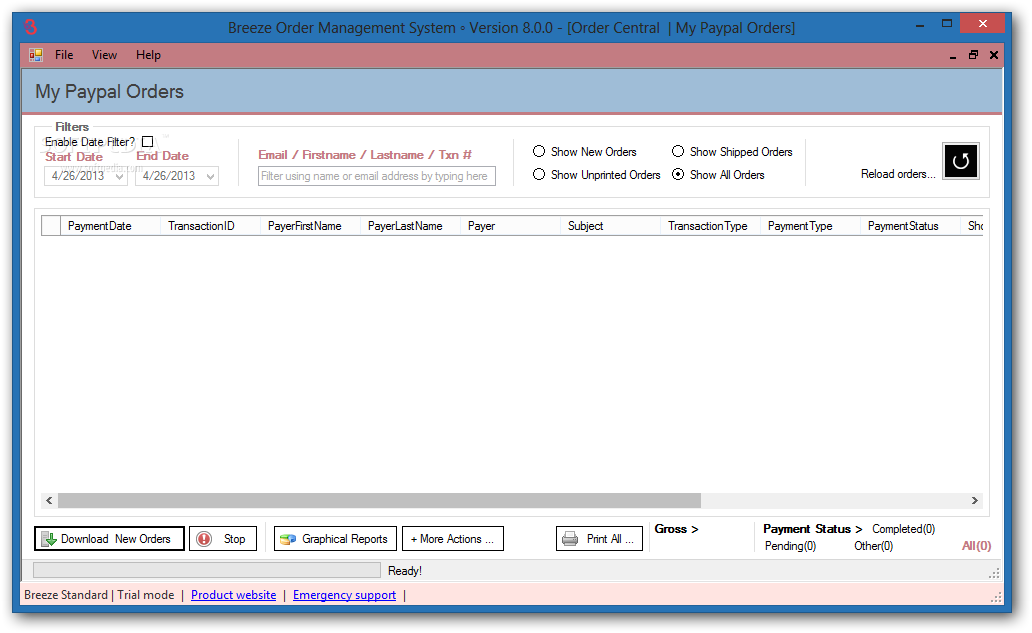
Task: Click the resize grip beside Ready status
Action: coord(994,572)
